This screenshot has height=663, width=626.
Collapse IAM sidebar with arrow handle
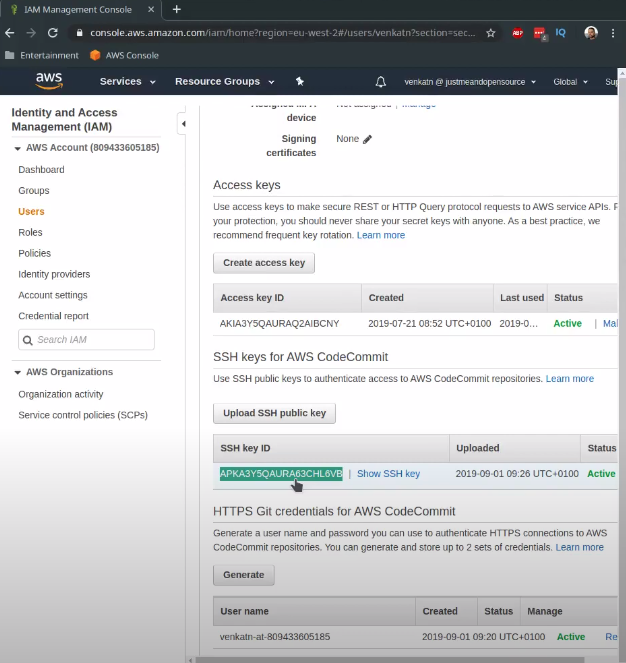(183, 124)
